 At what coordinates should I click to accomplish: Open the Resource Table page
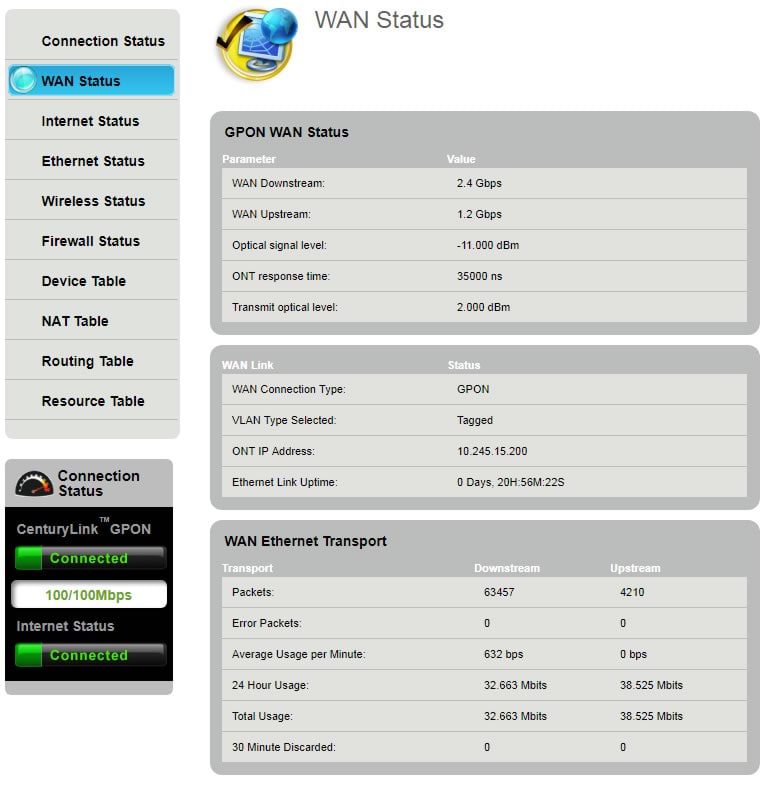[93, 401]
